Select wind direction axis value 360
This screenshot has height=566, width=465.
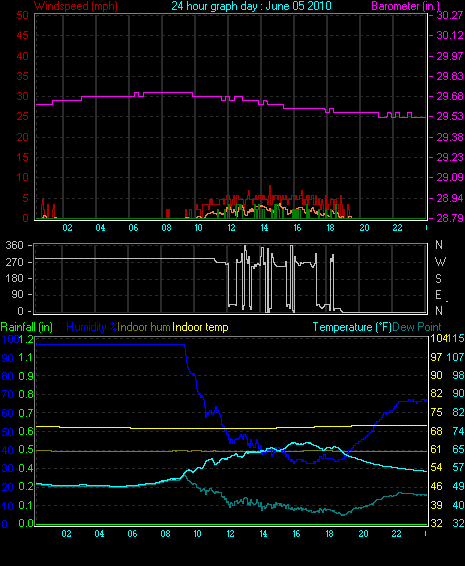point(15,245)
